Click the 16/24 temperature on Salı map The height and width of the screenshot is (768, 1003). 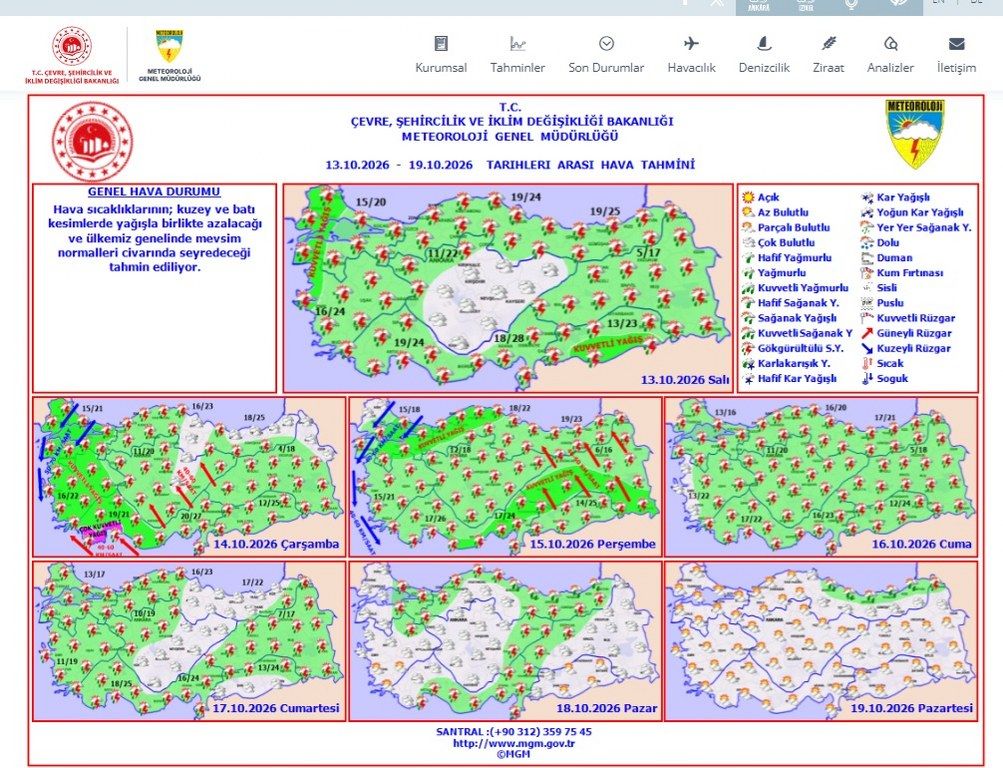pos(330,312)
